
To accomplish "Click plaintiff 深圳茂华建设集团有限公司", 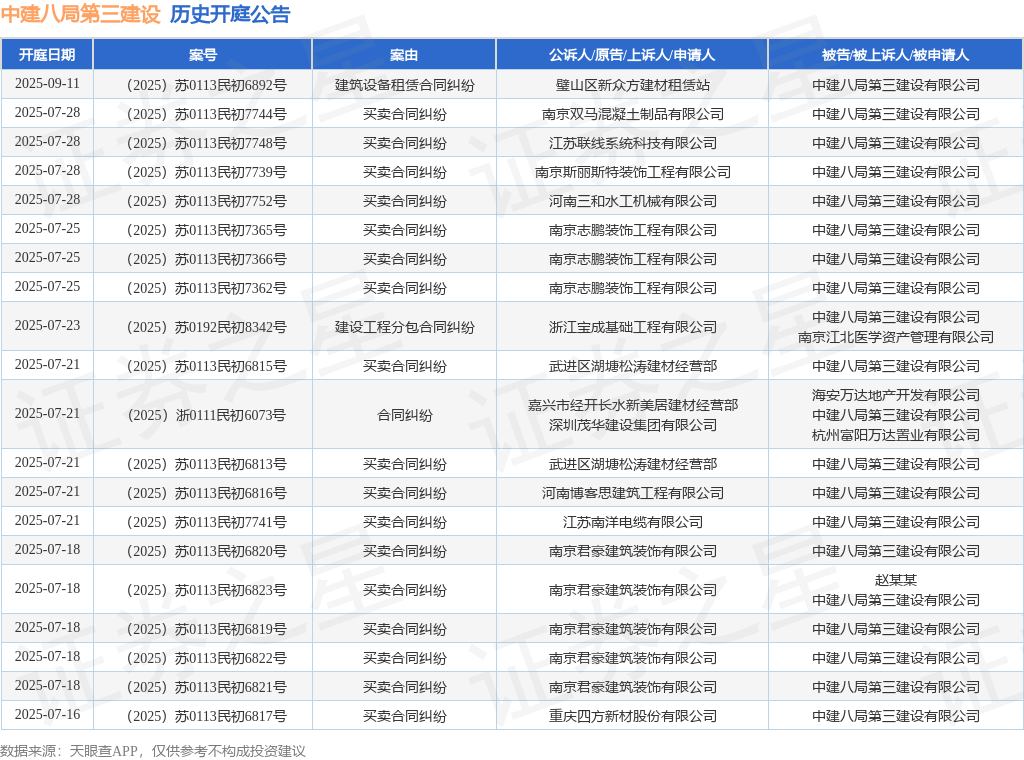I will [x=632, y=425].
